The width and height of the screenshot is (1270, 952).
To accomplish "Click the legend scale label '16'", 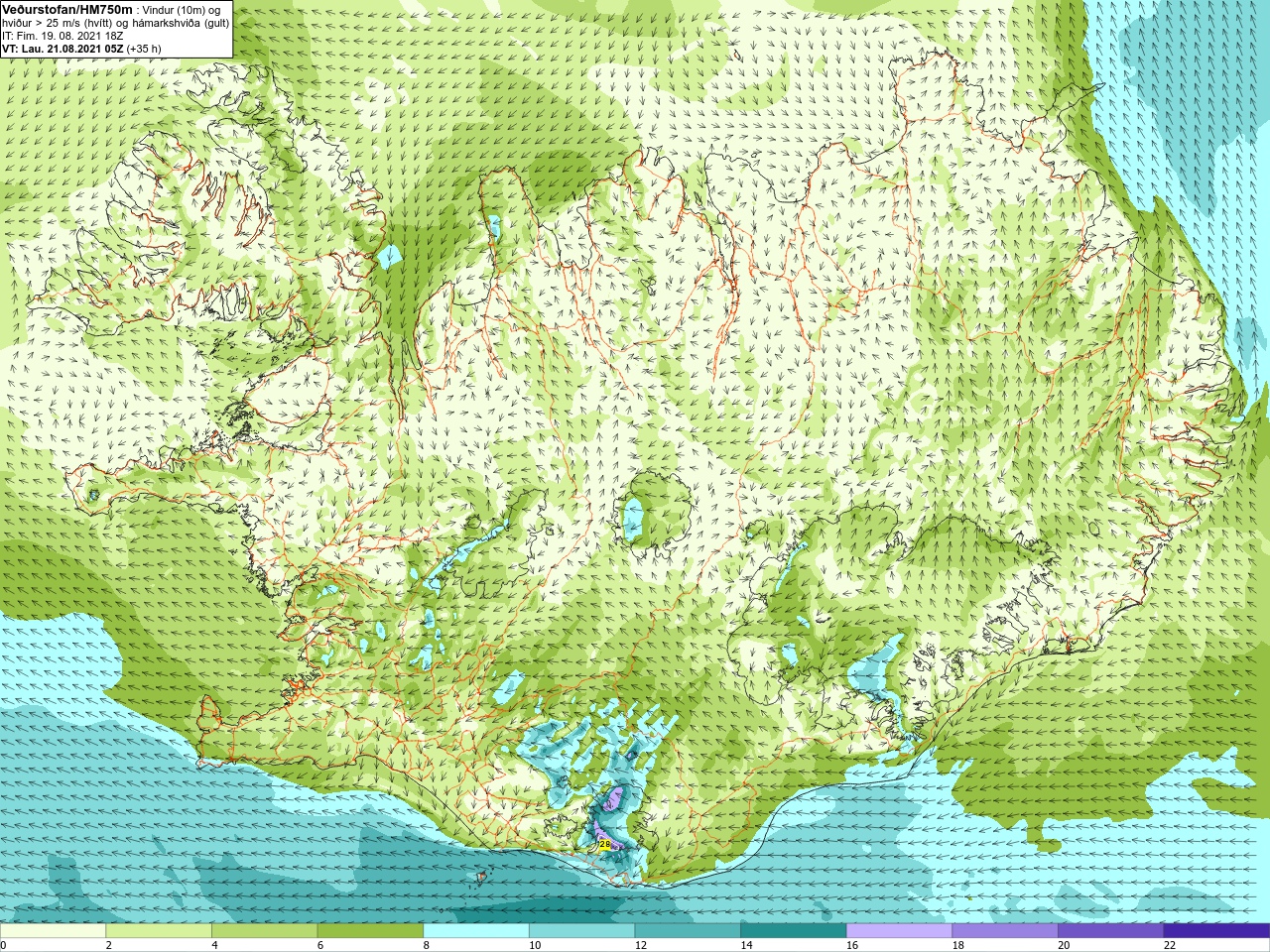I will (852, 945).
